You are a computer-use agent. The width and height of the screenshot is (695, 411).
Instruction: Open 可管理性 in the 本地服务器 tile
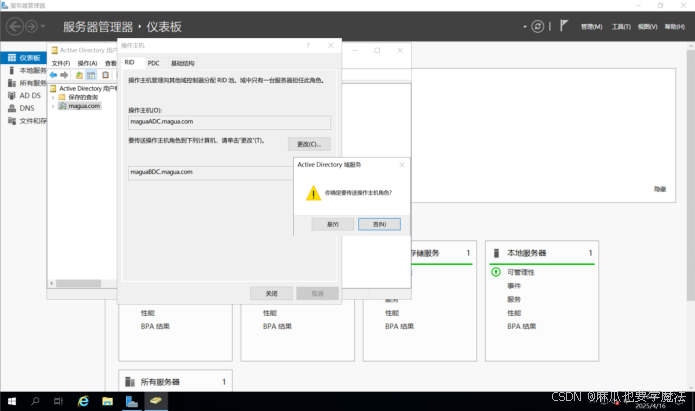(x=520, y=272)
